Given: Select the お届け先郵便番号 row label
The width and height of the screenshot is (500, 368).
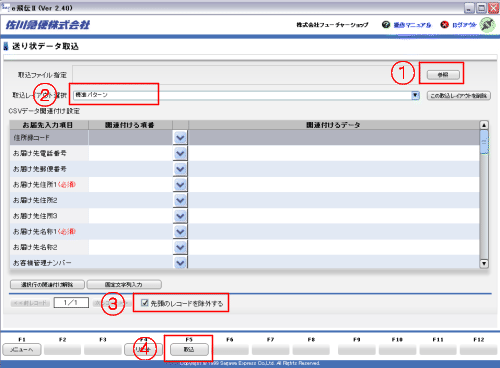Looking at the screenshot, I should [40, 169].
